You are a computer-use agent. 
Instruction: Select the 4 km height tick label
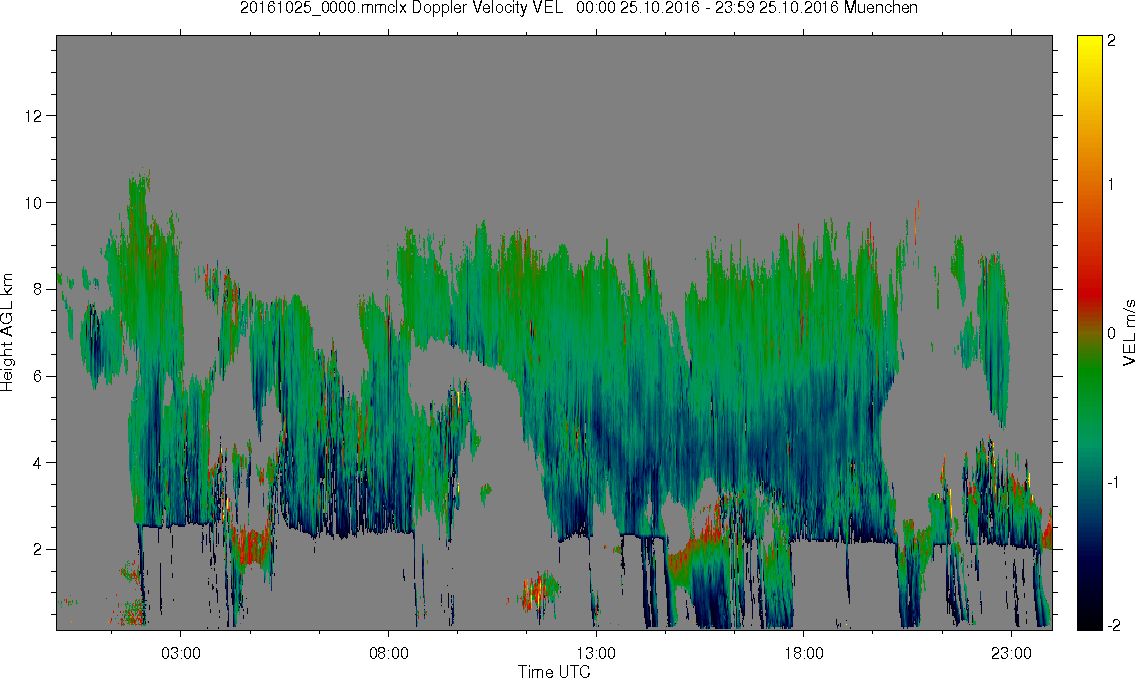pyautogui.click(x=37, y=462)
